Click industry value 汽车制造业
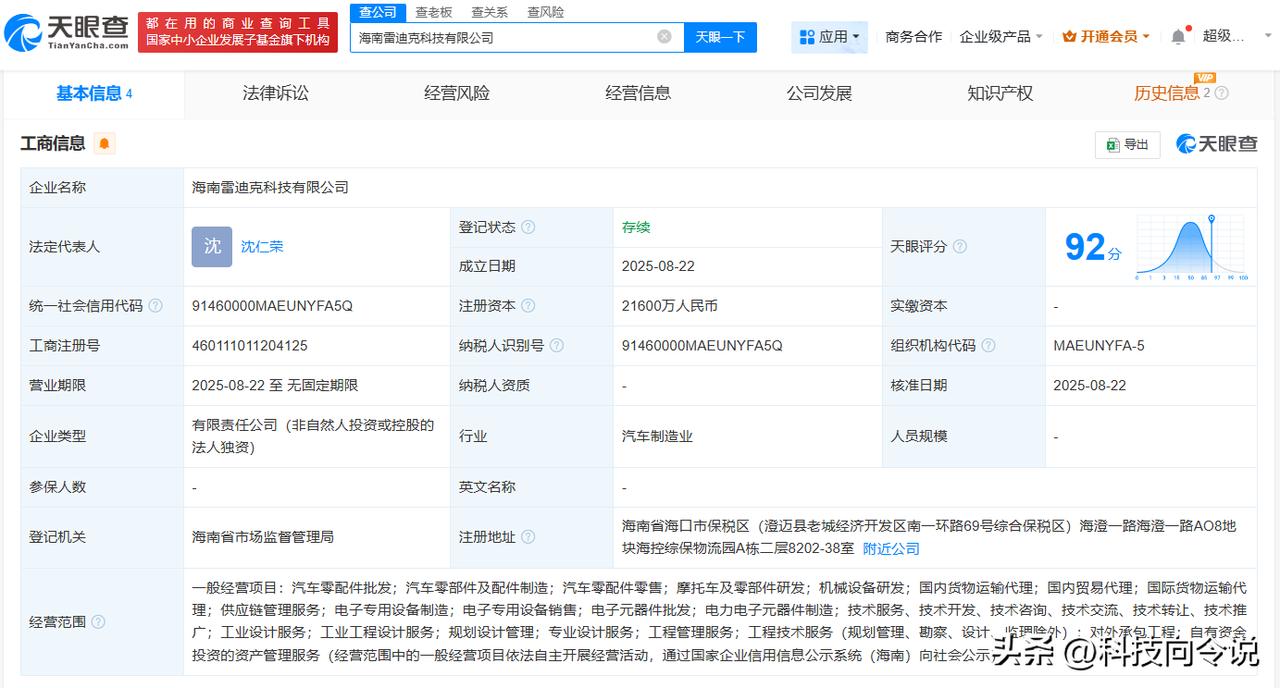 point(657,436)
